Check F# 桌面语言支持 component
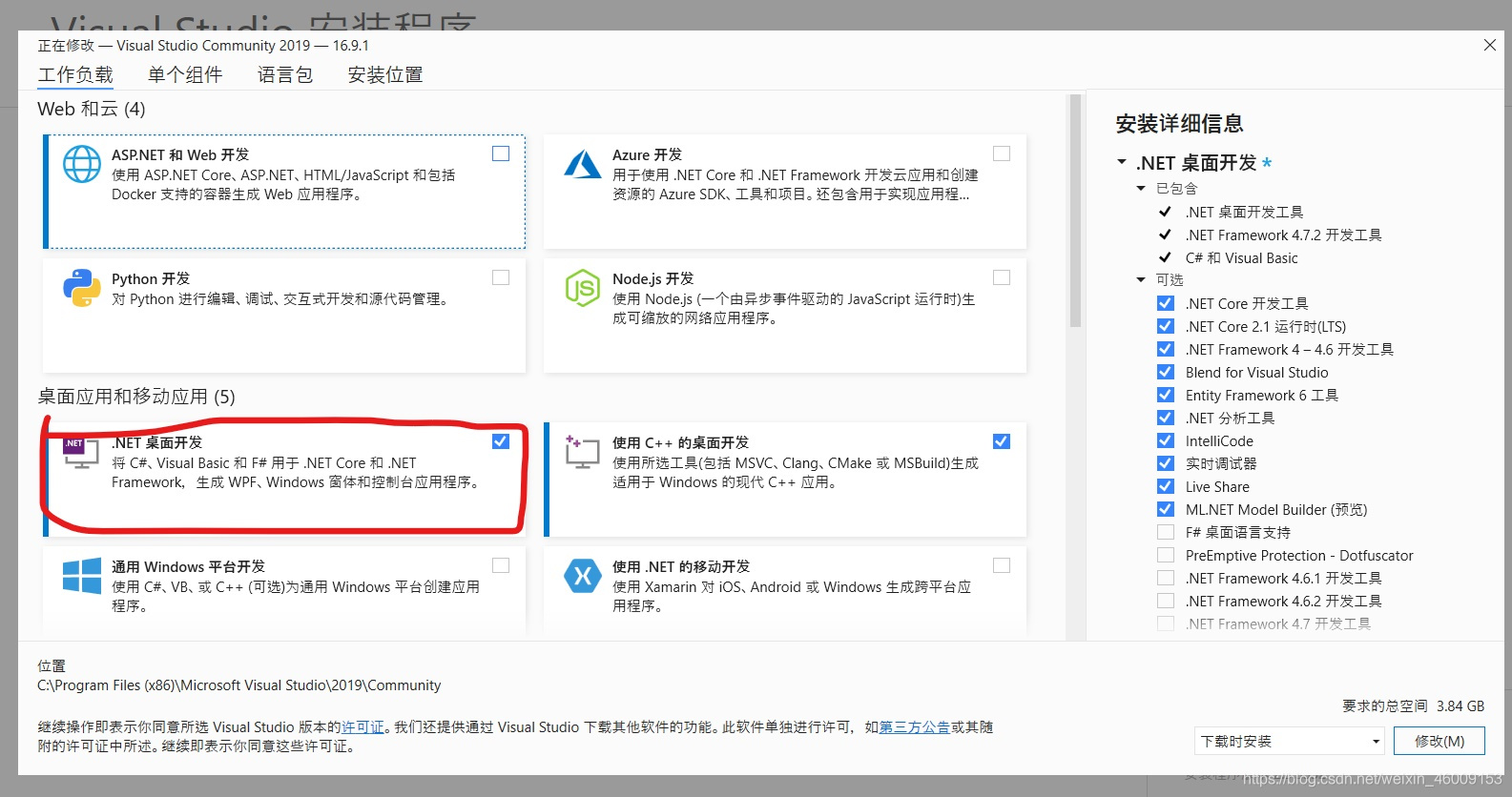Viewport: 1512px width, 797px height. pos(1166,532)
